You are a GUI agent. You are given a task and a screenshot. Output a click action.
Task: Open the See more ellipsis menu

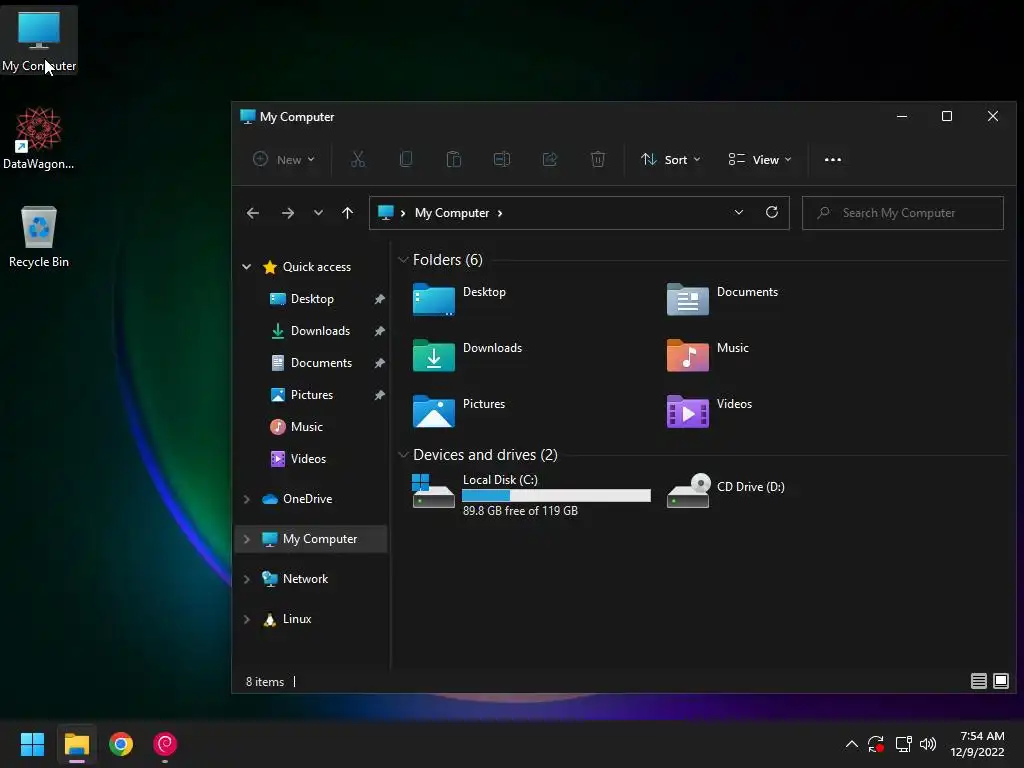point(833,159)
